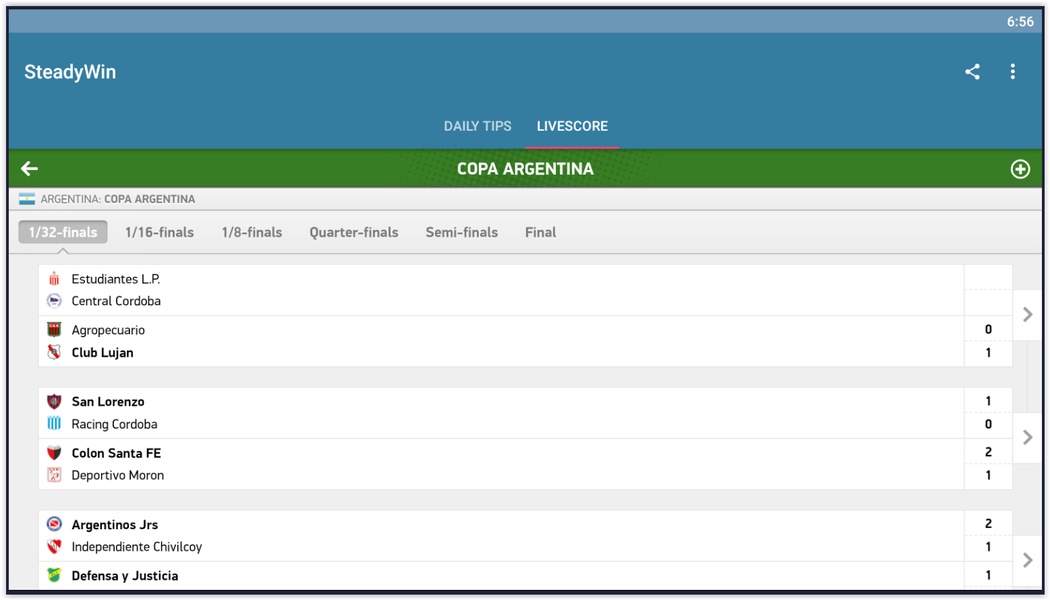The width and height of the screenshot is (1050, 600).
Task: Select the Club Lujan team name
Action: pos(102,352)
